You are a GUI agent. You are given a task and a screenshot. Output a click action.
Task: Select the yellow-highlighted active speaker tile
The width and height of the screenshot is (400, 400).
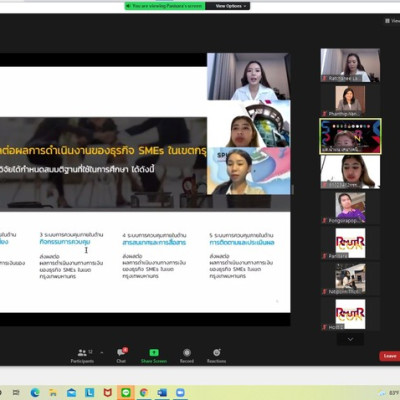(350, 136)
